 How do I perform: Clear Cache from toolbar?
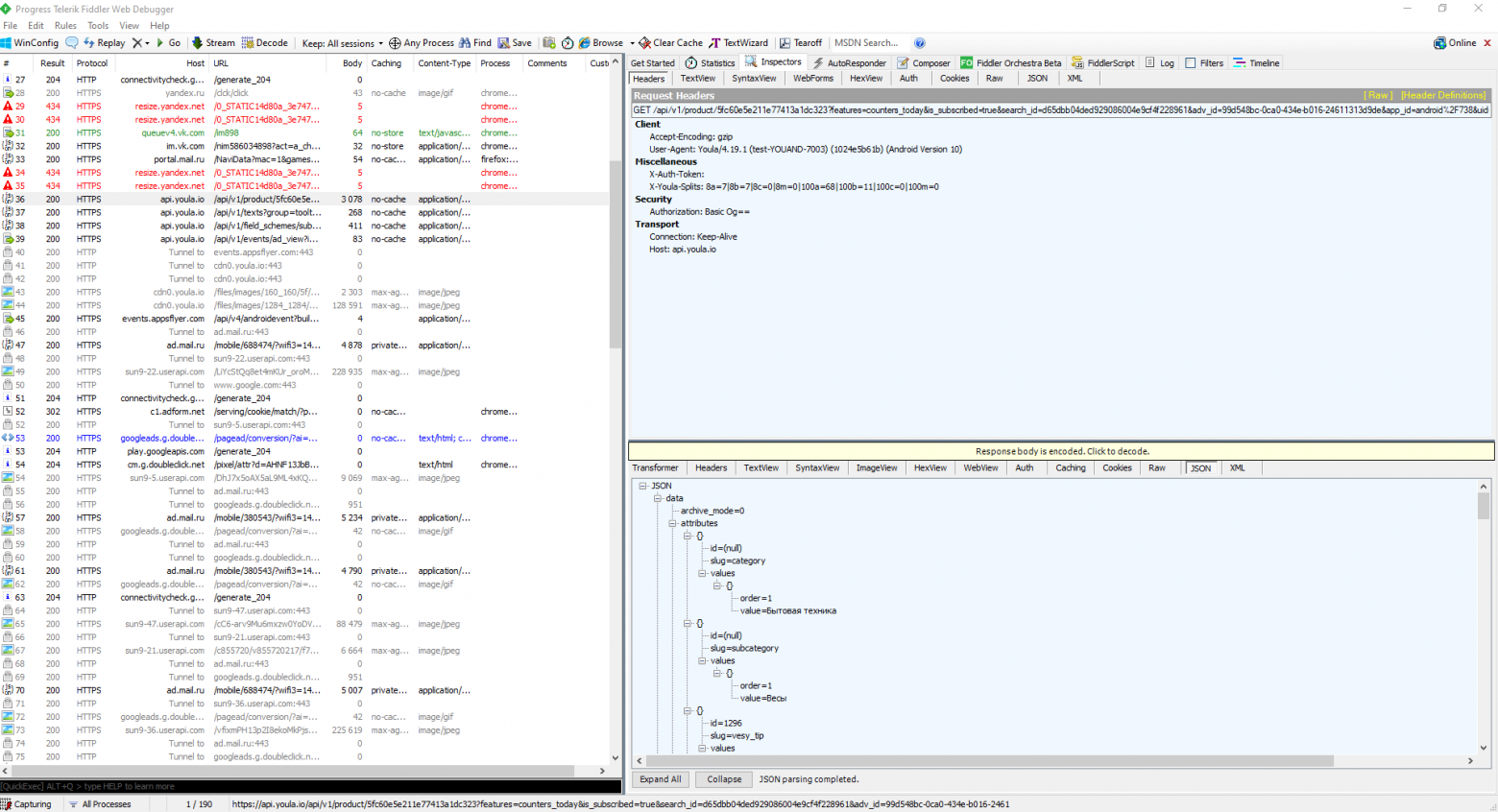click(671, 43)
